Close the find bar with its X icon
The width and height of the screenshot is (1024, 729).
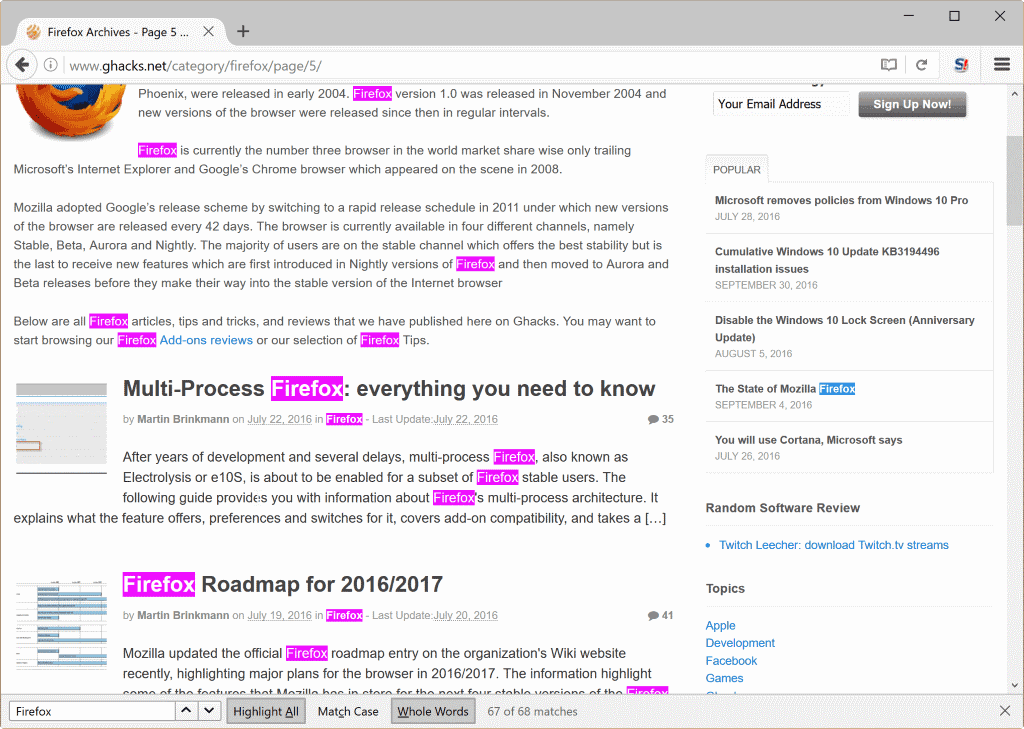[1004, 710]
